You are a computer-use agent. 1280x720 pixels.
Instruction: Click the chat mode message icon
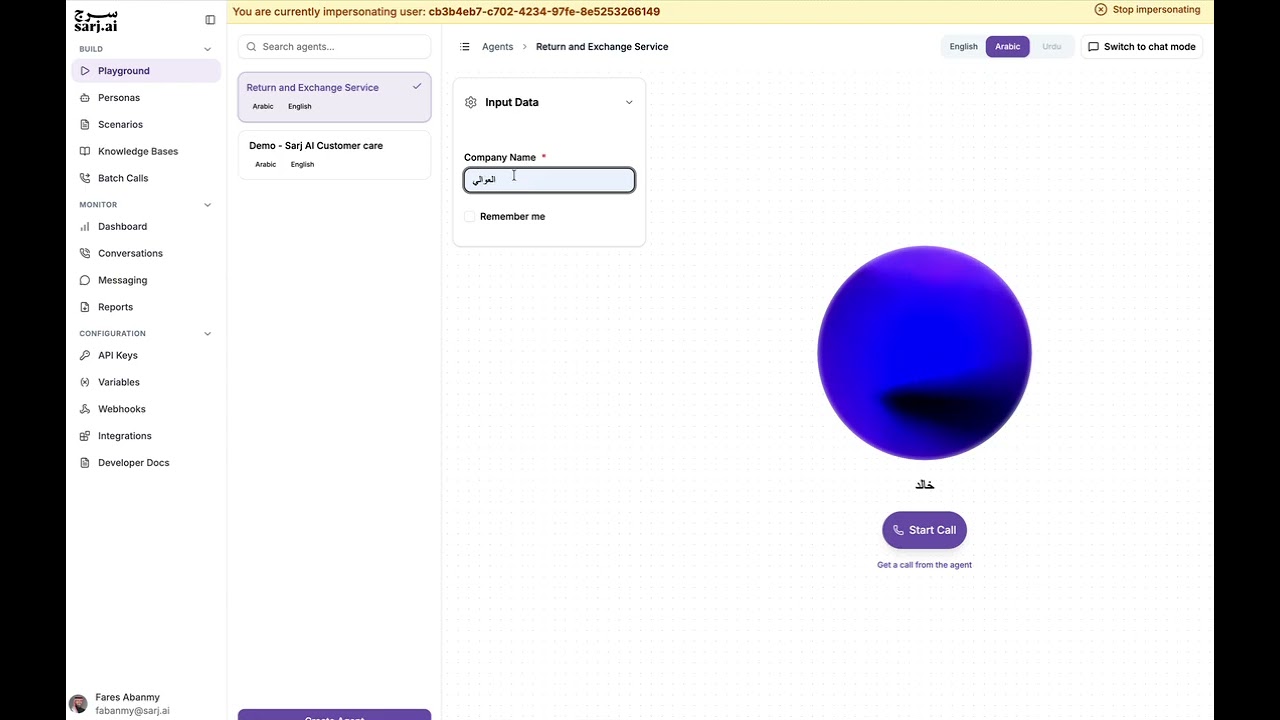click(1093, 47)
